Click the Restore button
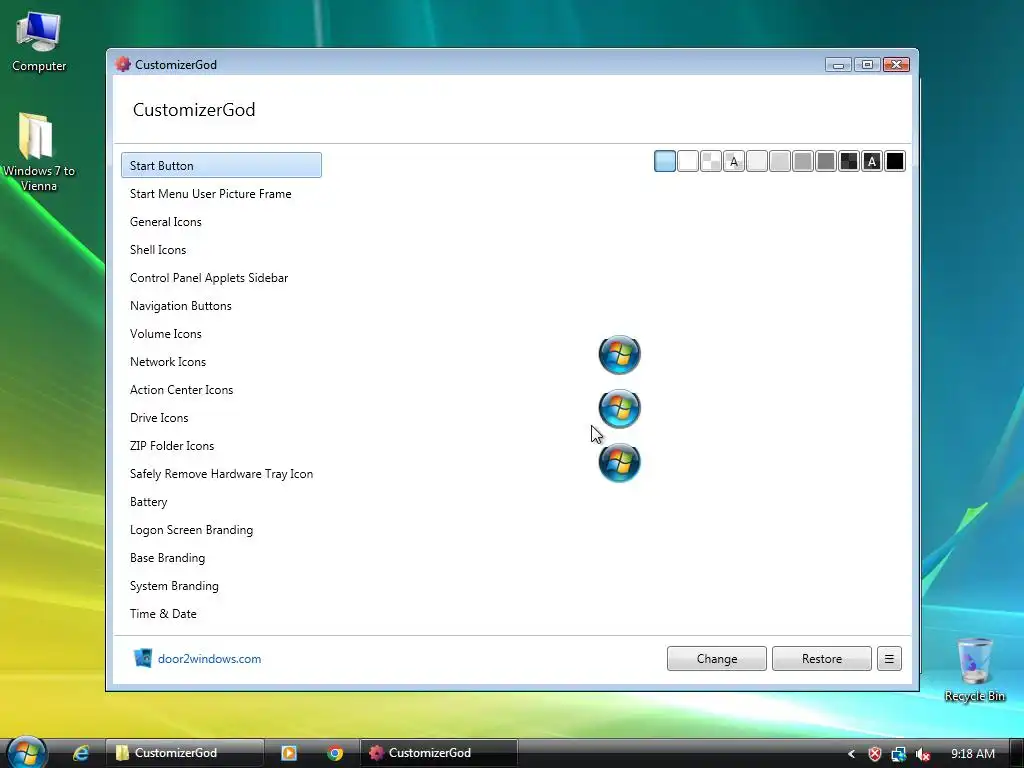Screen dimensions: 1024x768 click(822, 658)
